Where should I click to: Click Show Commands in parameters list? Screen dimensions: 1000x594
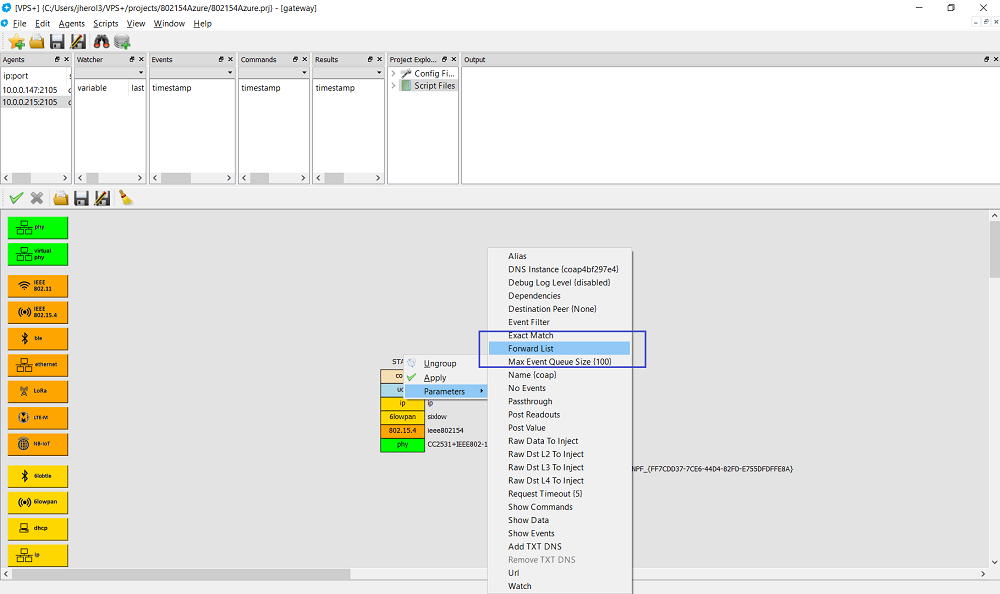pyautogui.click(x=540, y=507)
